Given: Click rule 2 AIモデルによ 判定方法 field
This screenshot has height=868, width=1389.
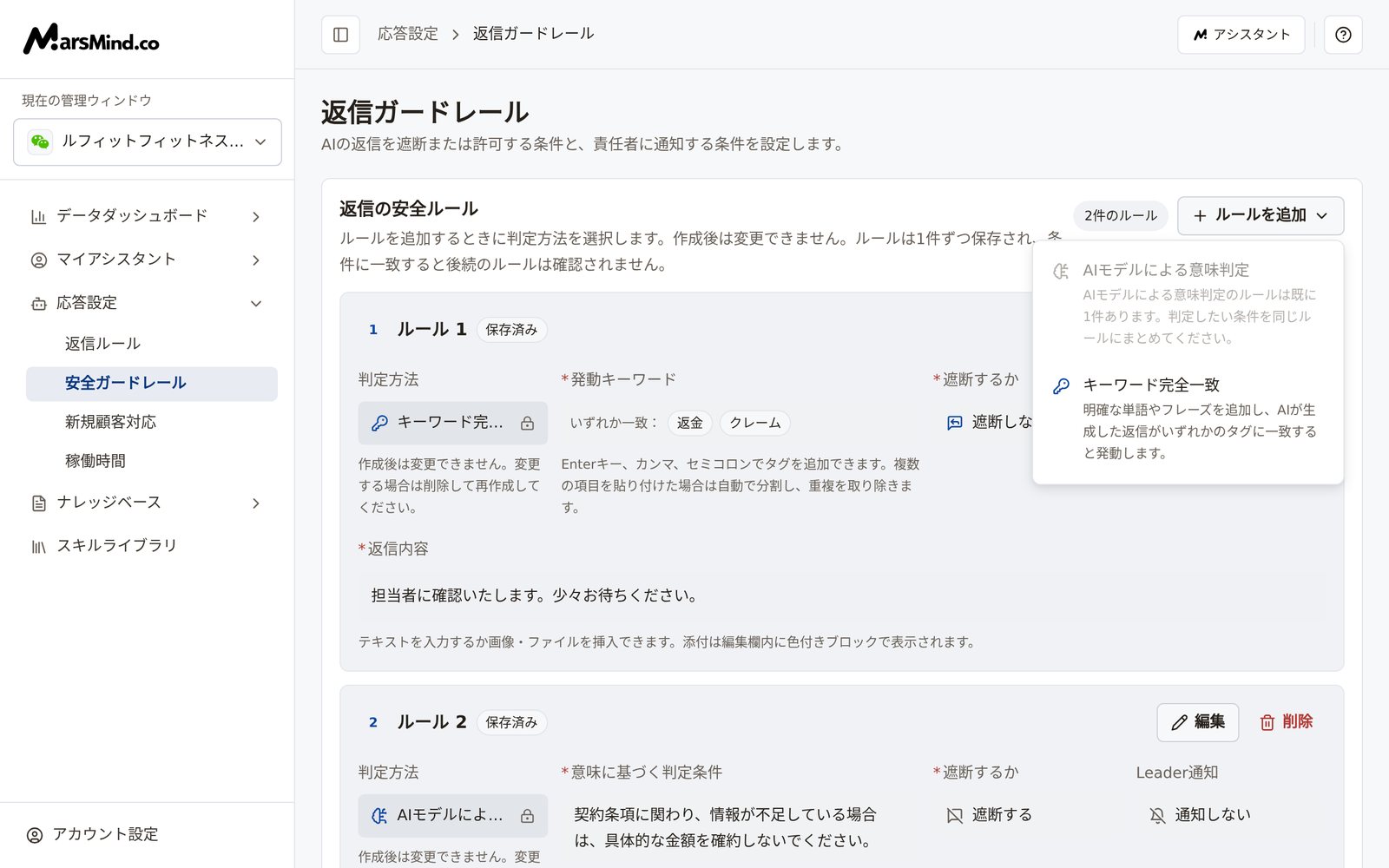Looking at the screenshot, I should point(452,816).
